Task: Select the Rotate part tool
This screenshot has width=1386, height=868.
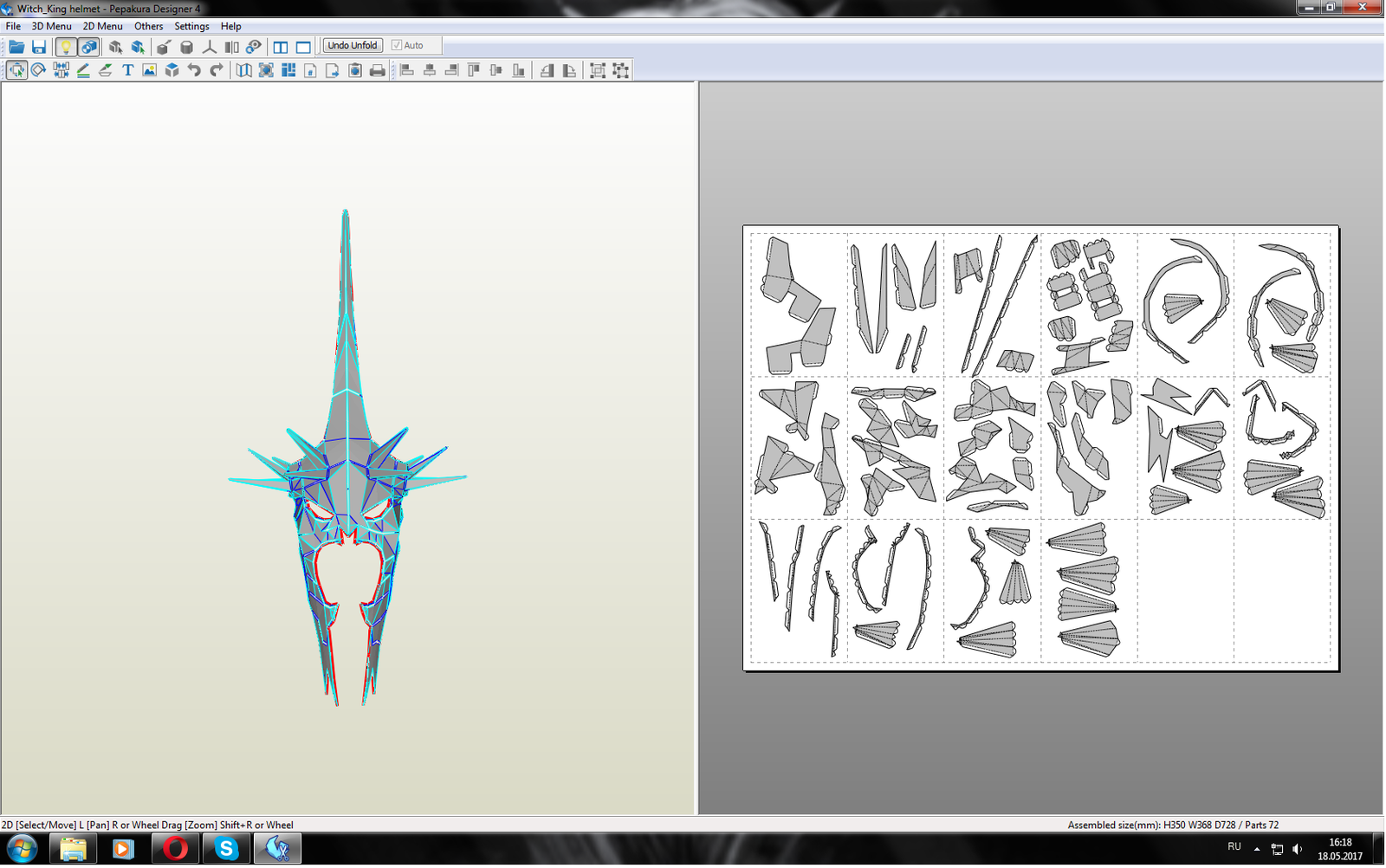Action: (x=38, y=70)
